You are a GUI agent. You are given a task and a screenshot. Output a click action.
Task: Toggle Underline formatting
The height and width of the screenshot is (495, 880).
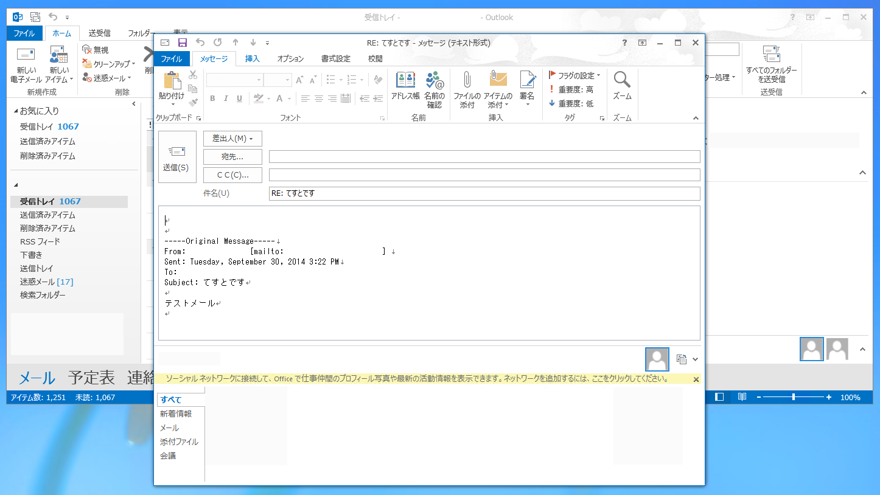[240, 99]
